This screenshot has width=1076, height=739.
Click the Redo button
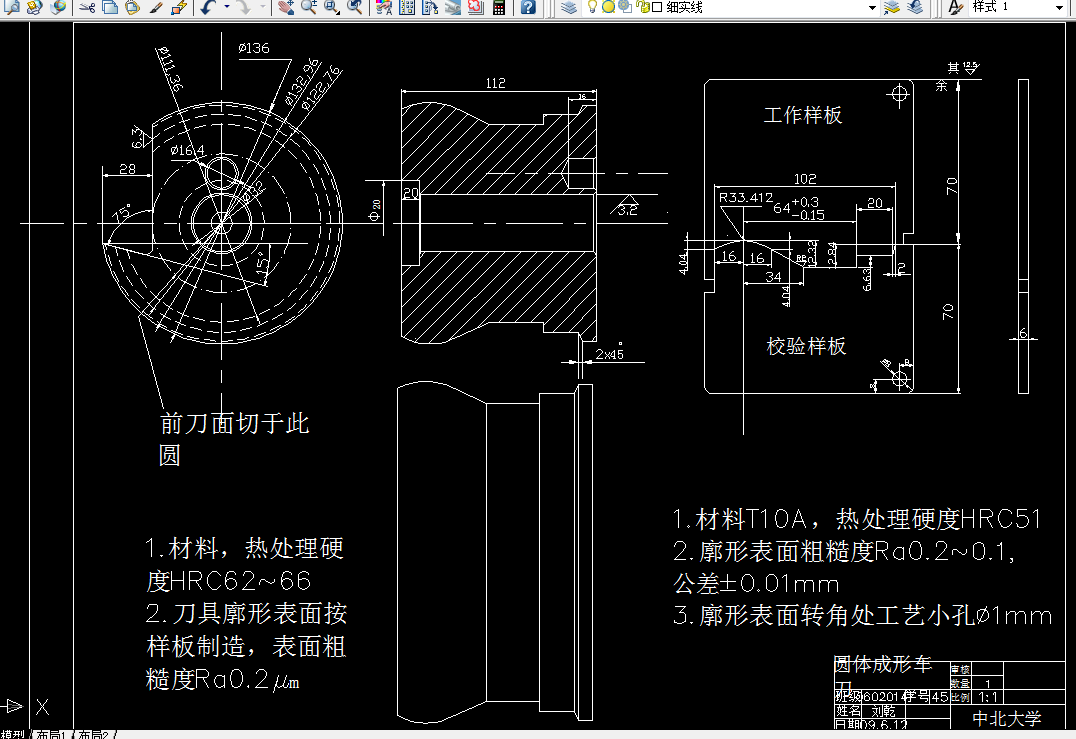click(x=243, y=8)
